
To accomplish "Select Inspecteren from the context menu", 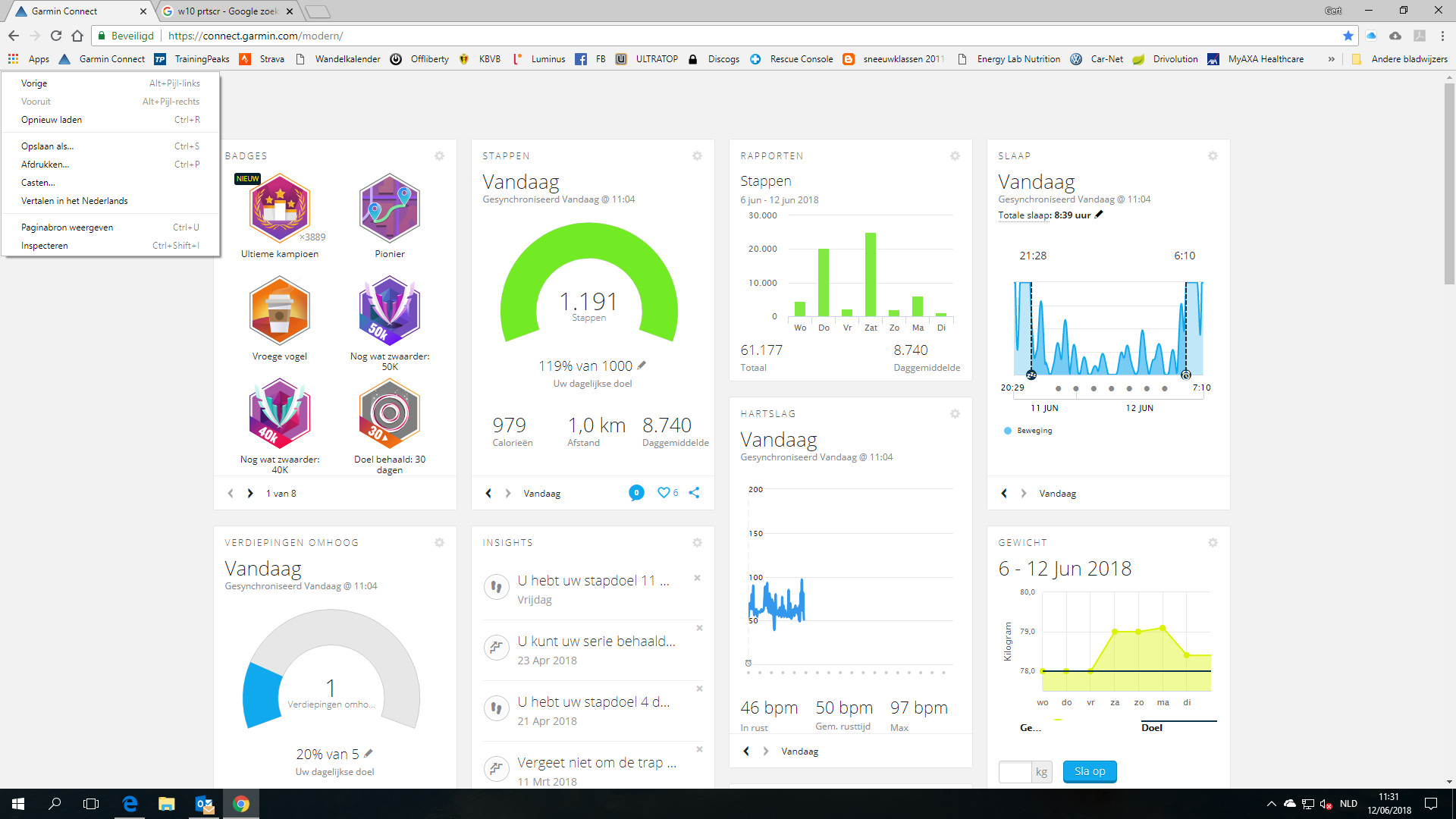I will 45,246.
